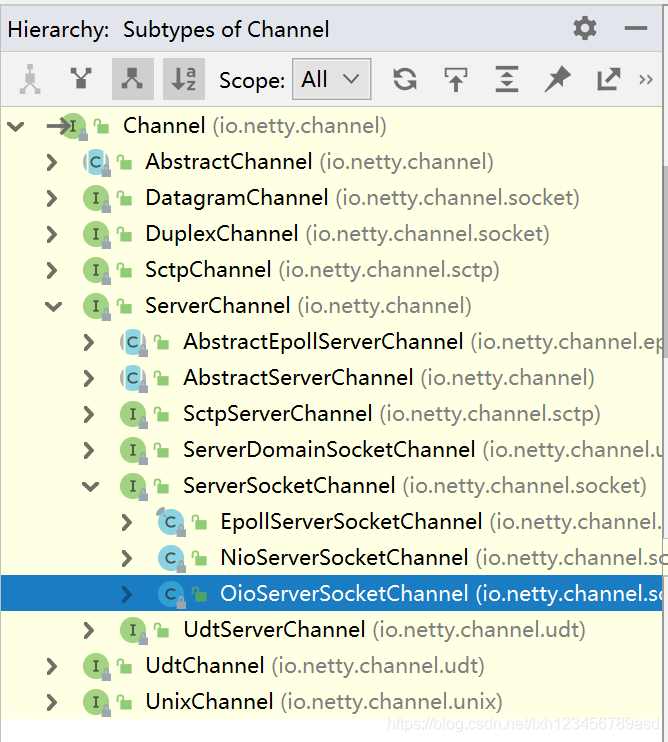Click the interface icon beside UdtChannel
Screen dimensions: 668x742
tap(97, 666)
